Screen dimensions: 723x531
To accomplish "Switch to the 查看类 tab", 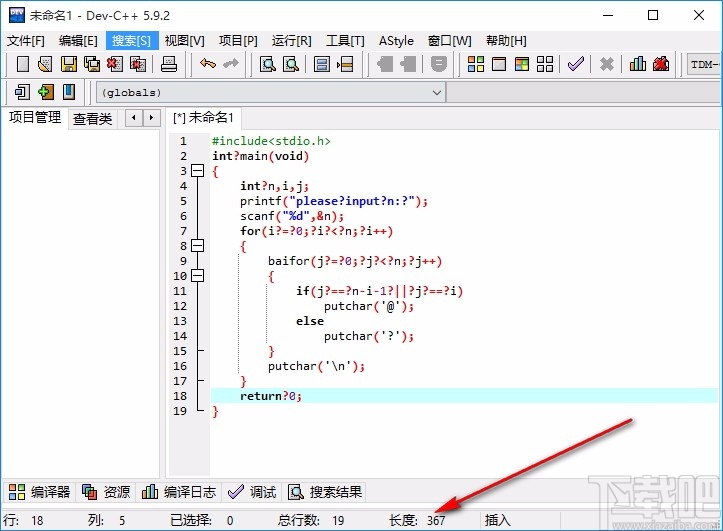I will point(93,119).
